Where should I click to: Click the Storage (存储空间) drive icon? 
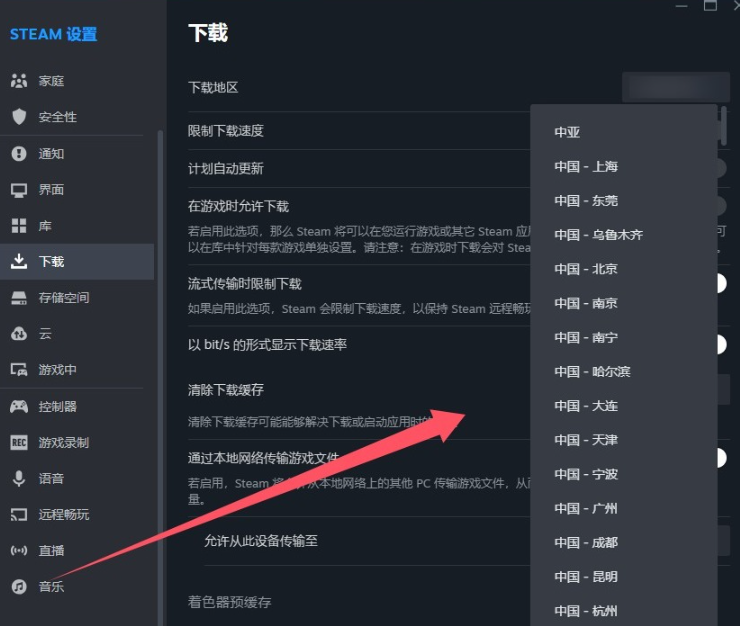click(19, 297)
